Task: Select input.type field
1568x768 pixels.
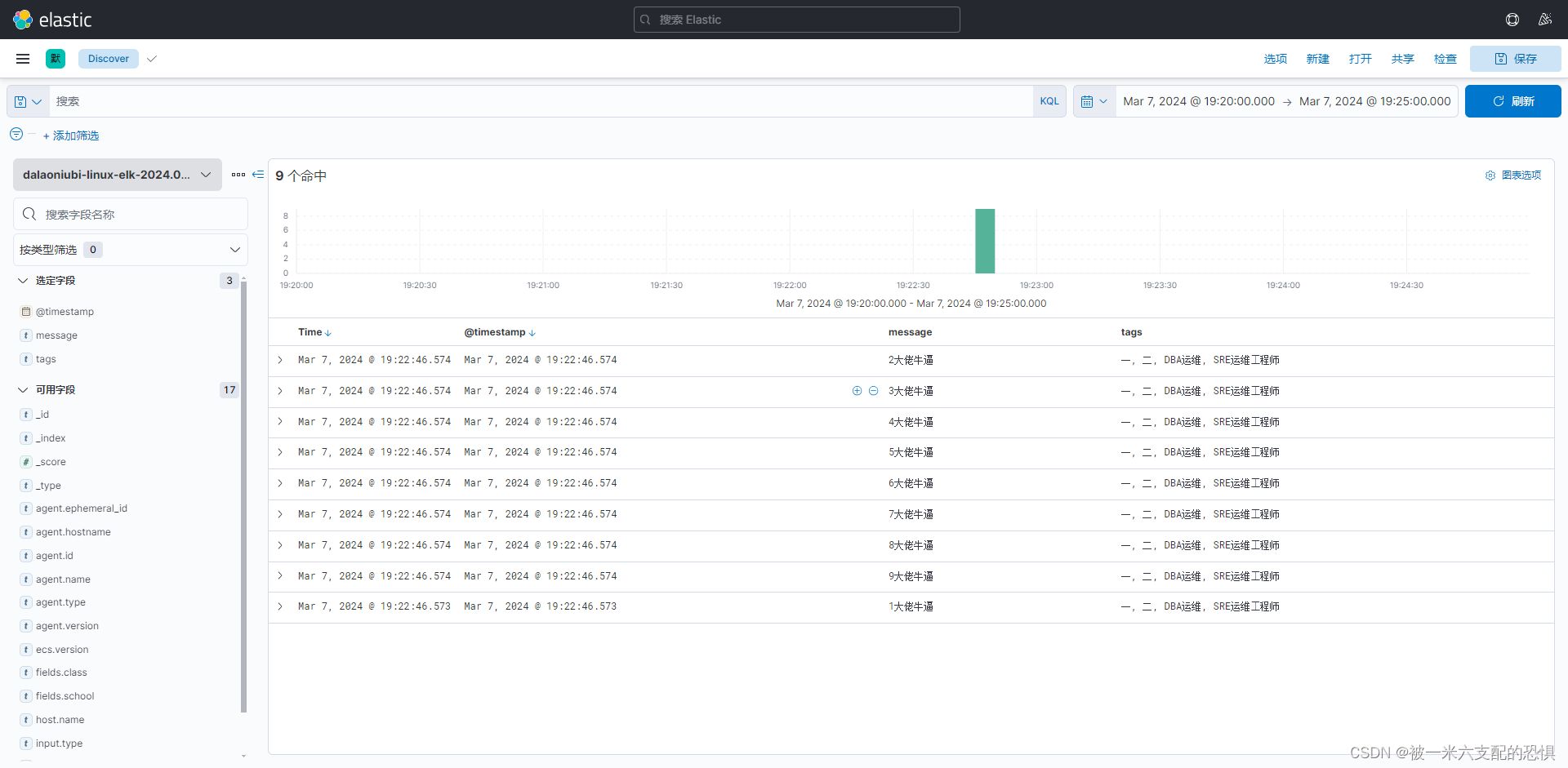Action: click(x=59, y=744)
